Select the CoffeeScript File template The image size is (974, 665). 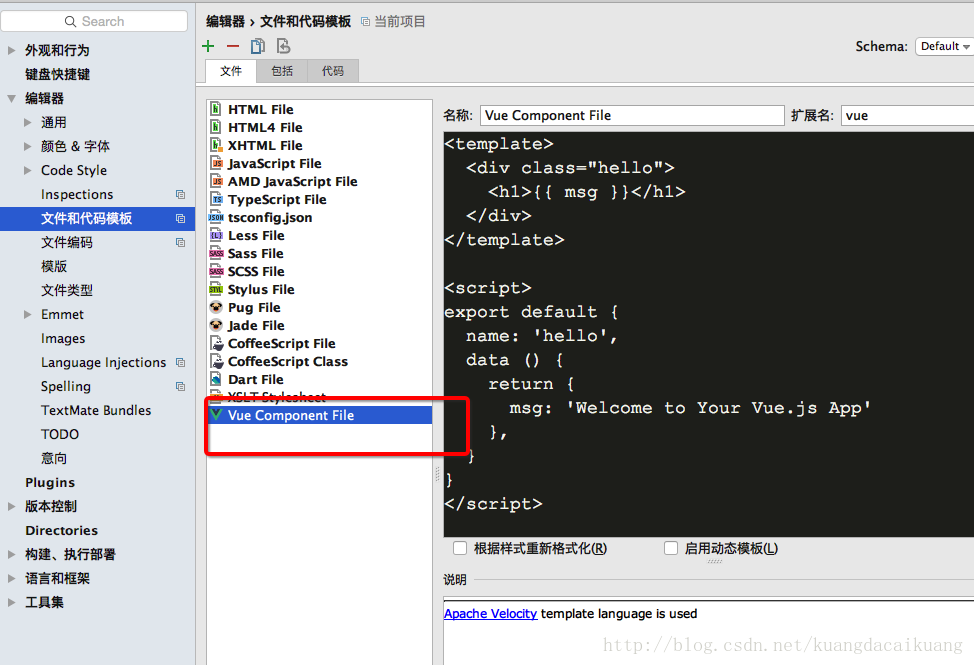[319, 343]
